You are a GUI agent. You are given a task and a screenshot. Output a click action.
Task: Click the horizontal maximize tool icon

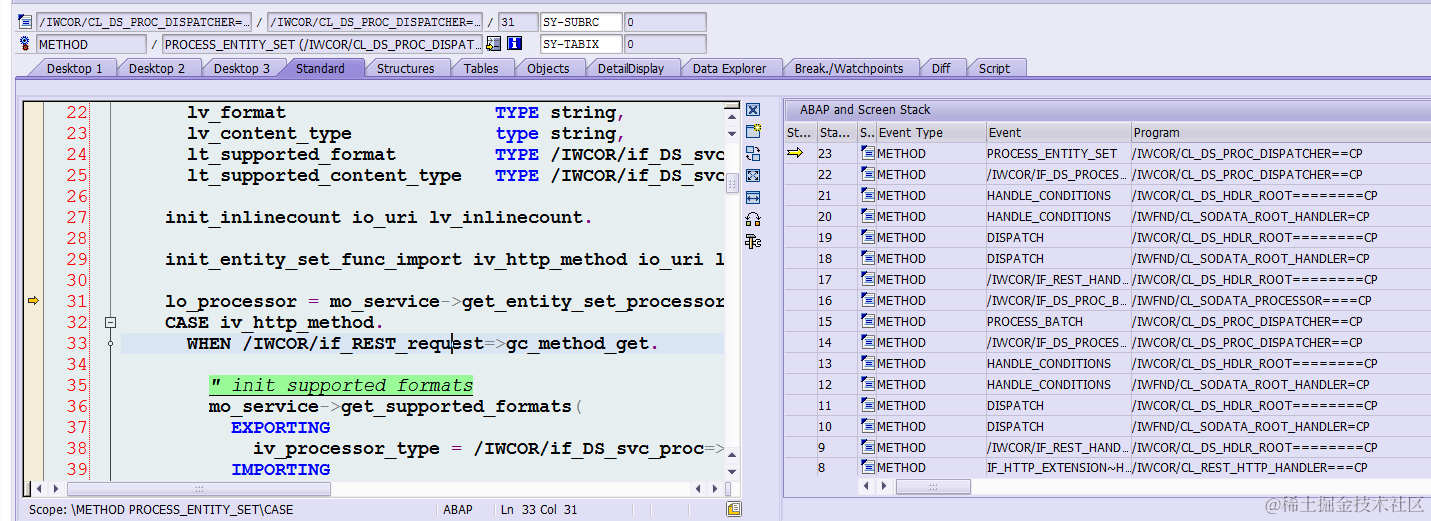753,197
